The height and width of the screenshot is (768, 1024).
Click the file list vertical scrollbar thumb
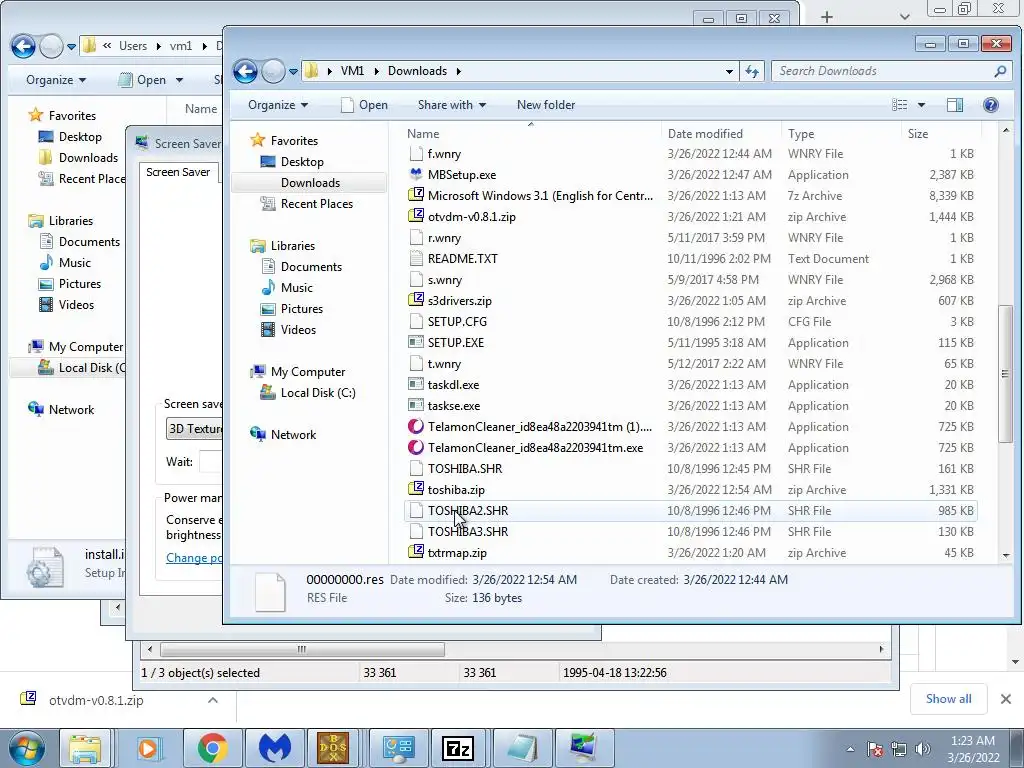pyautogui.click(x=1005, y=374)
